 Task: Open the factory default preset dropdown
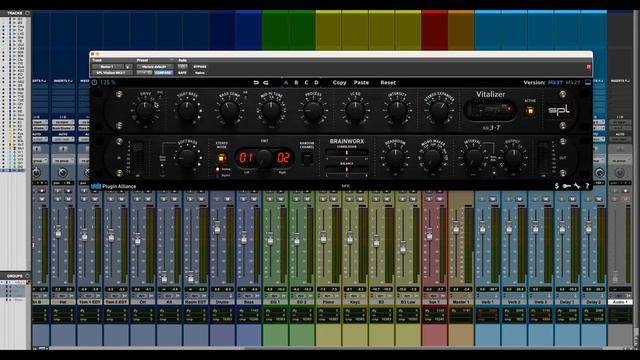(x=155, y=67)
